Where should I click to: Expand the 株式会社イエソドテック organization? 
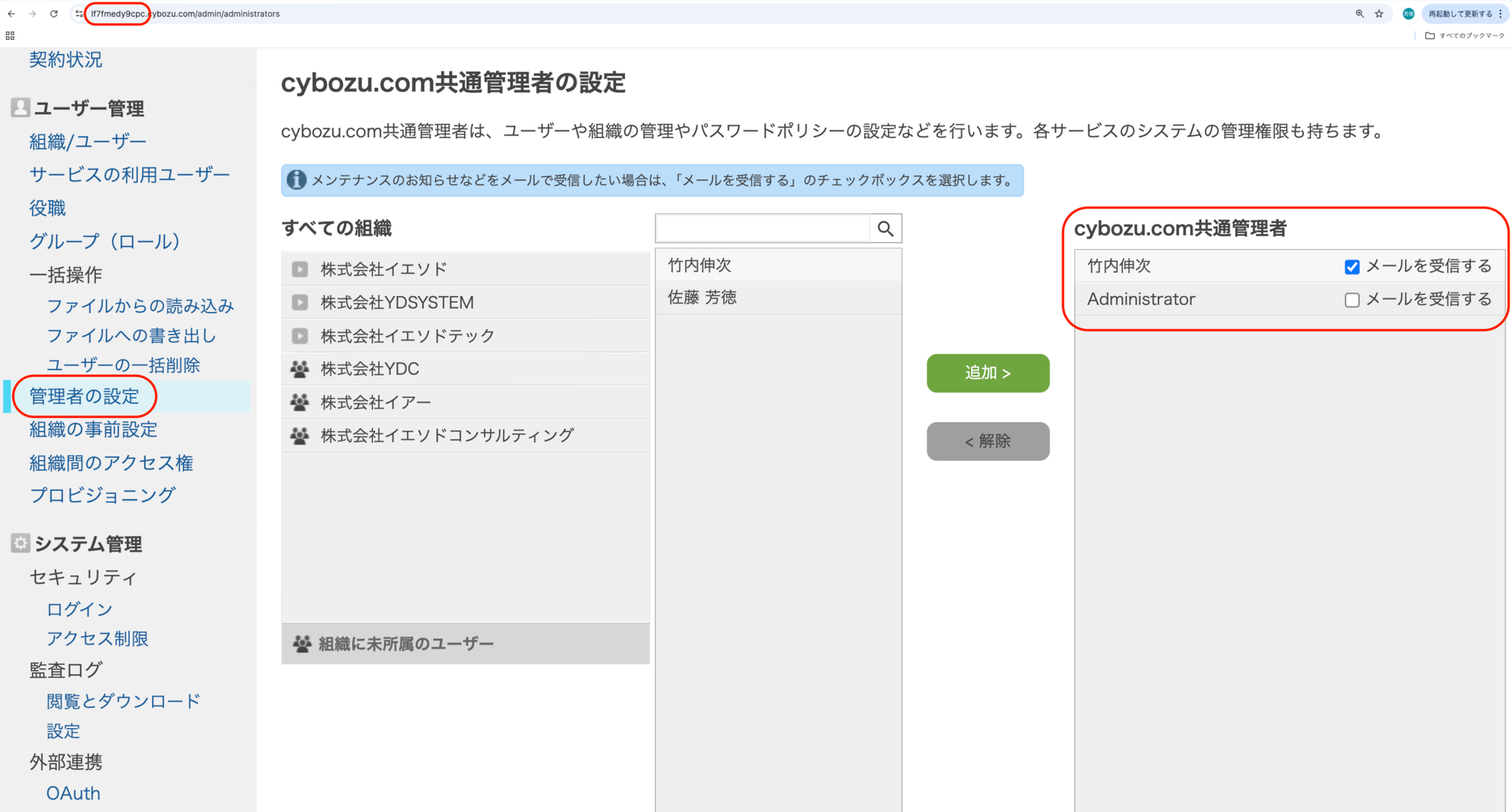coord(300,336)
